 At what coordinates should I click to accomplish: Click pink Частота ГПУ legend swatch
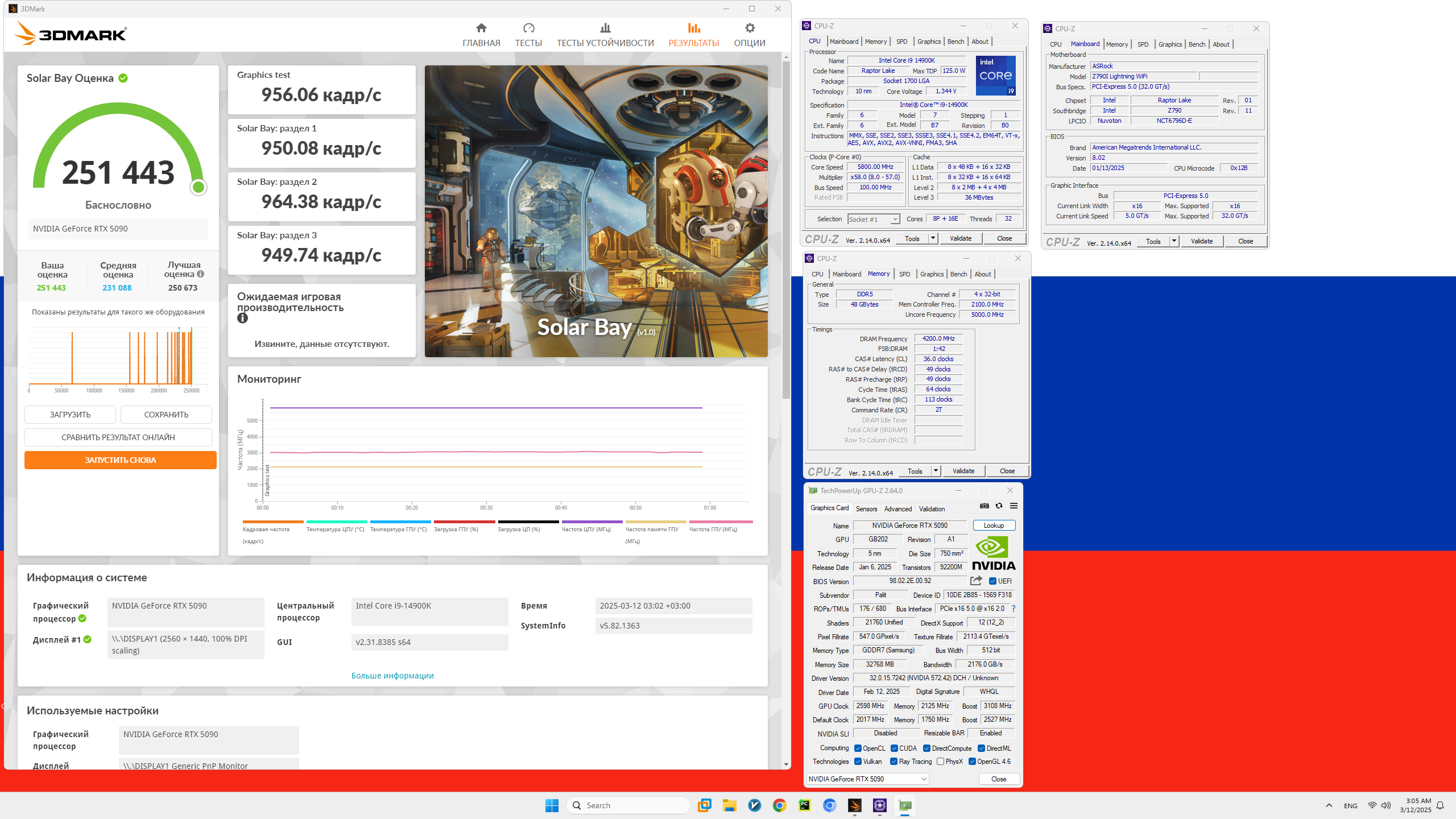[x=721, y=522]
